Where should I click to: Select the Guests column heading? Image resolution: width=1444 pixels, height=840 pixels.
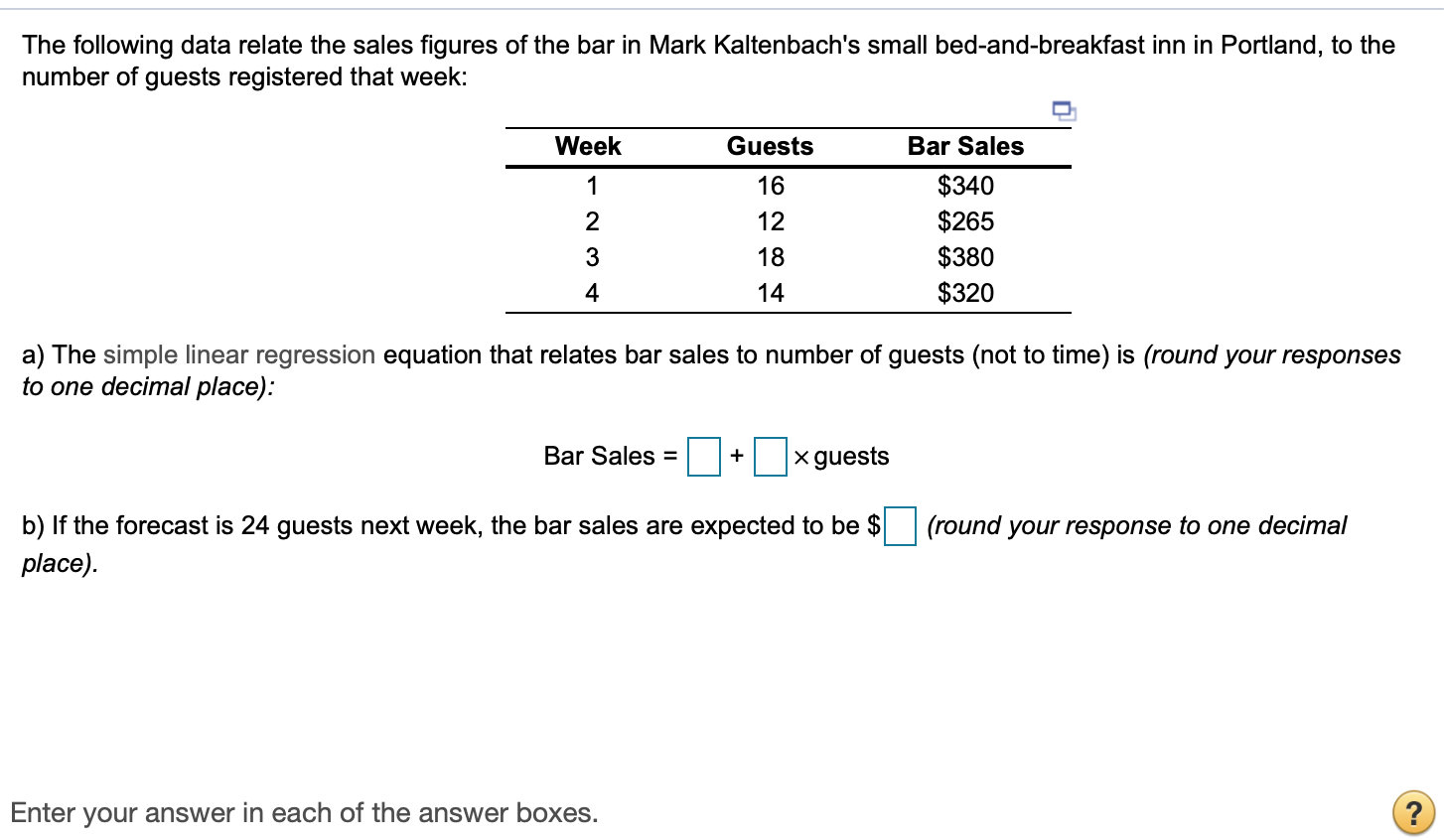[x=770, y=146]
